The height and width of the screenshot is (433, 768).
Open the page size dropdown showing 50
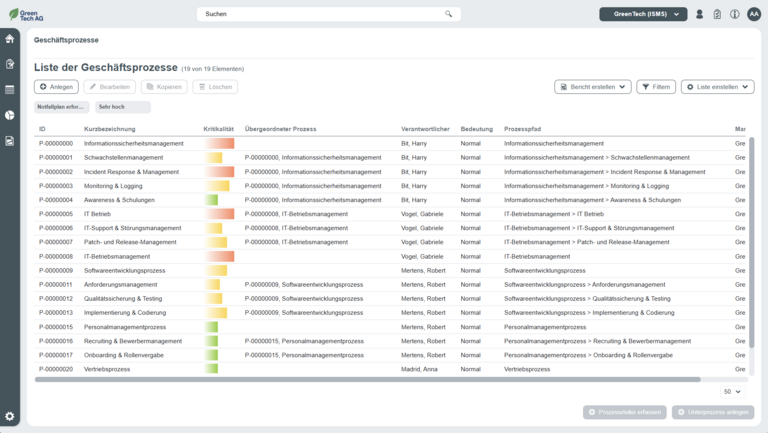point(732,391)
